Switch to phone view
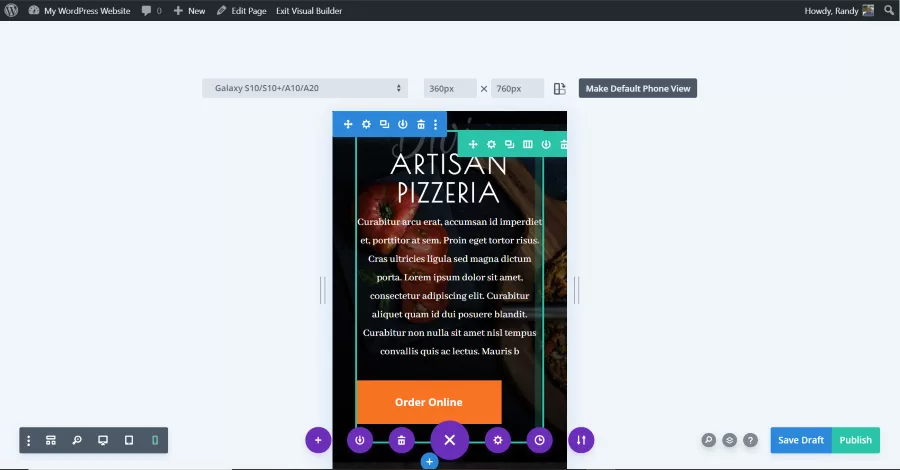Viewport: 900px width, 470px height. tap(155, 440)
